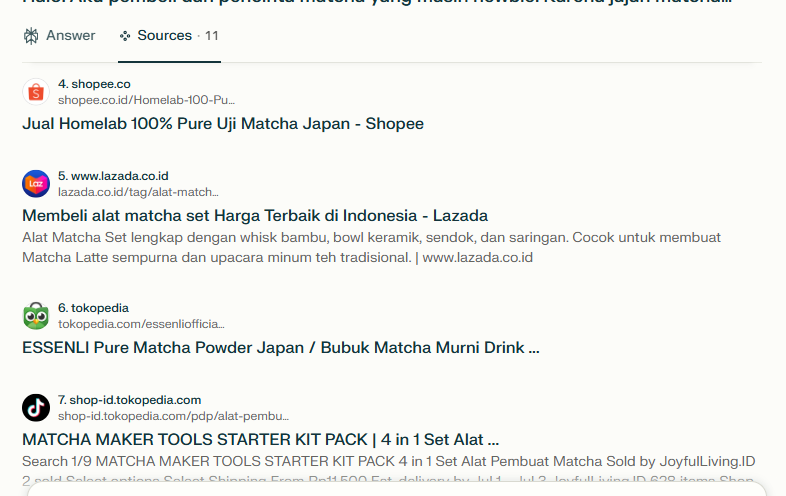Click the TikTok logo on source 7

tap(36, 408)
